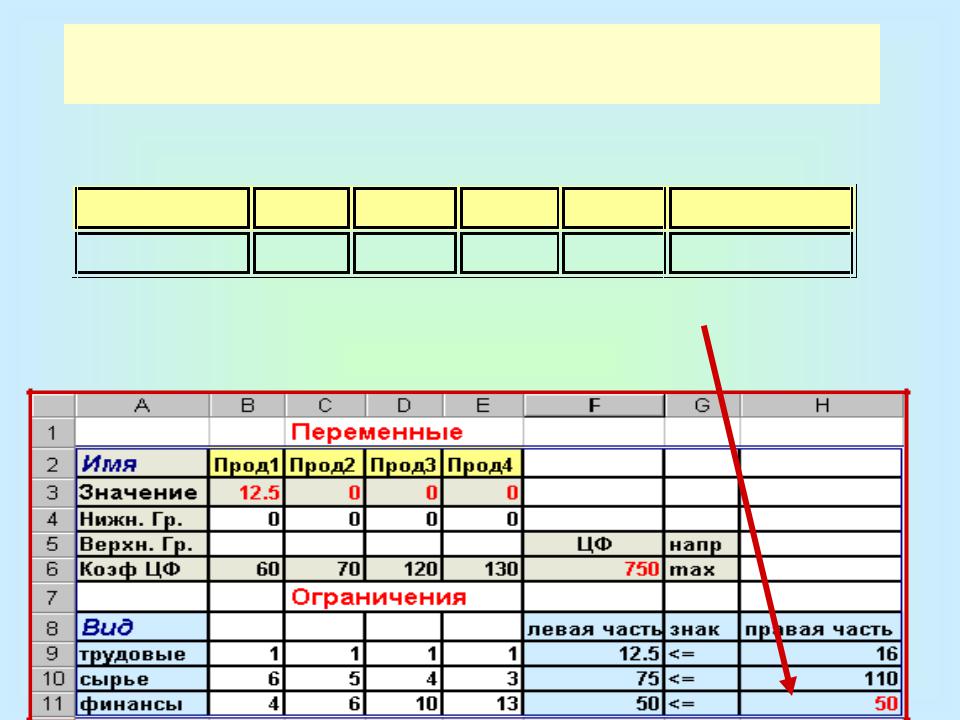Image resolution: width=960 pixels, height=720 pixels.
Task: Select right-part value 110
Action: click(x=820, y=678)
